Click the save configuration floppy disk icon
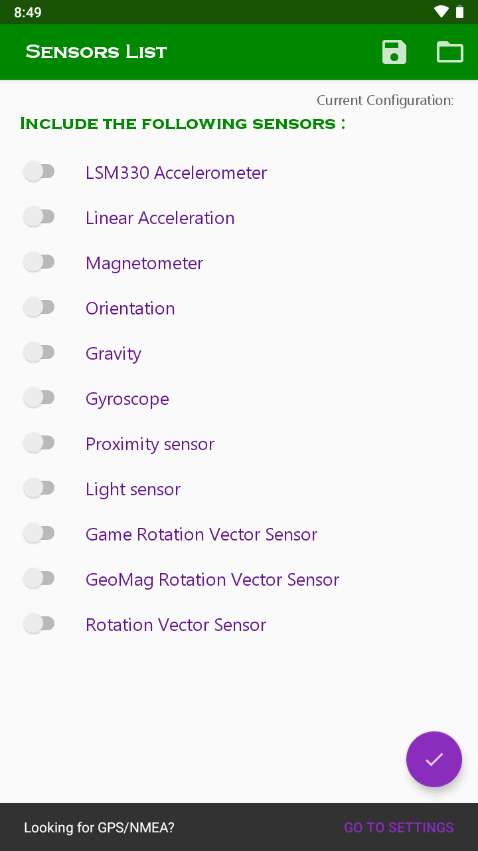 394,52
